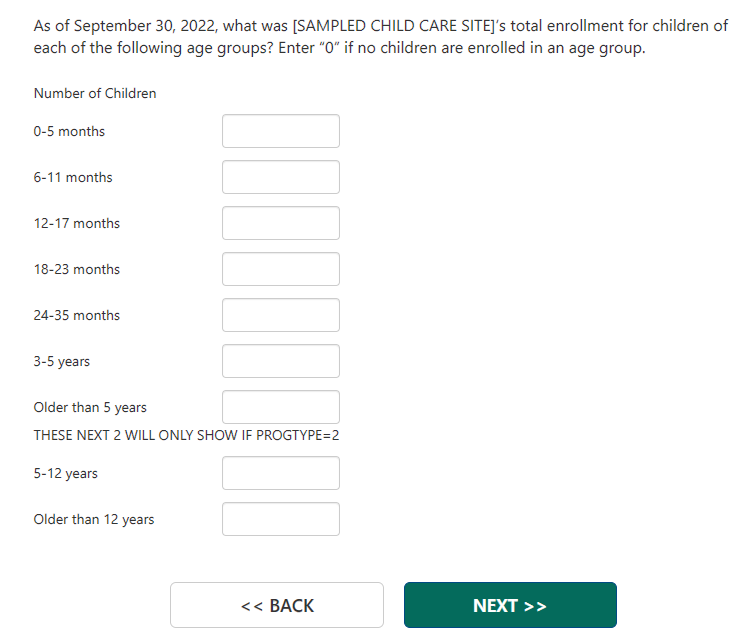Click the '0-5 months' row label
Image resolution: width=737 pixels, height=640 pixels.
(69, 132)
